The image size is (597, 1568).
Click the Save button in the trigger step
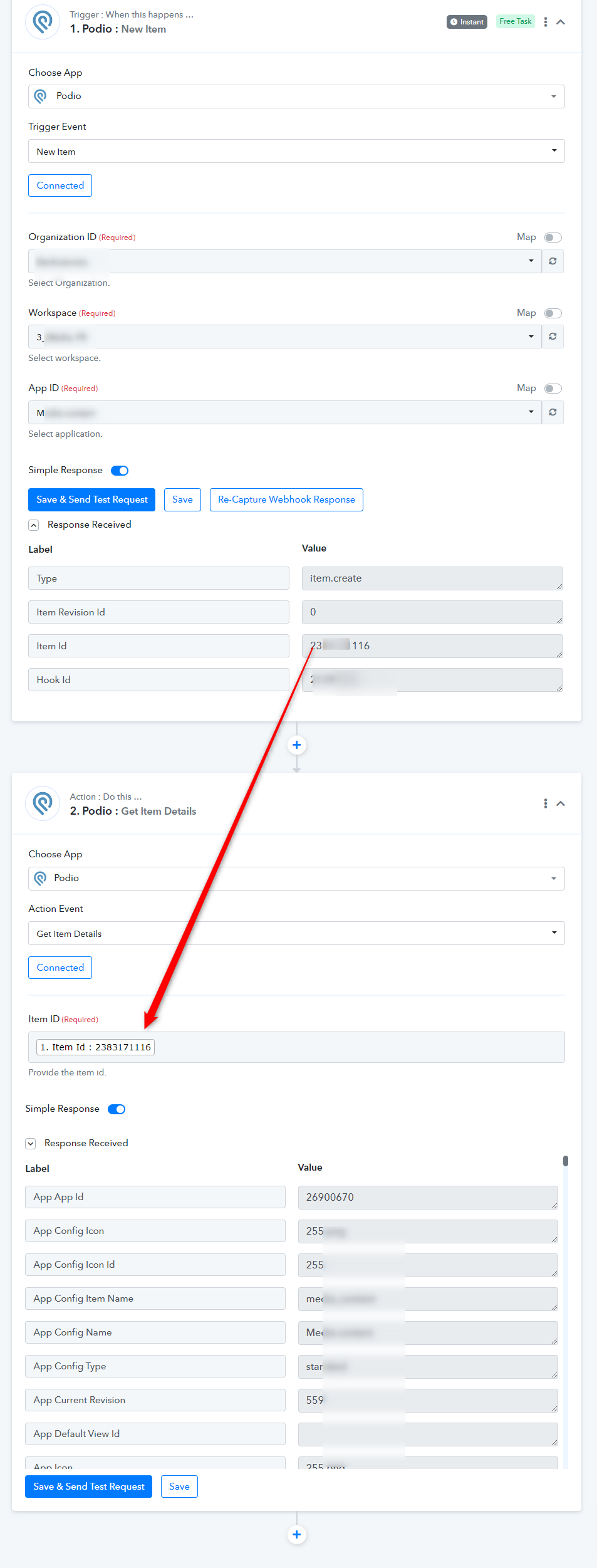[x=182, y=499]
